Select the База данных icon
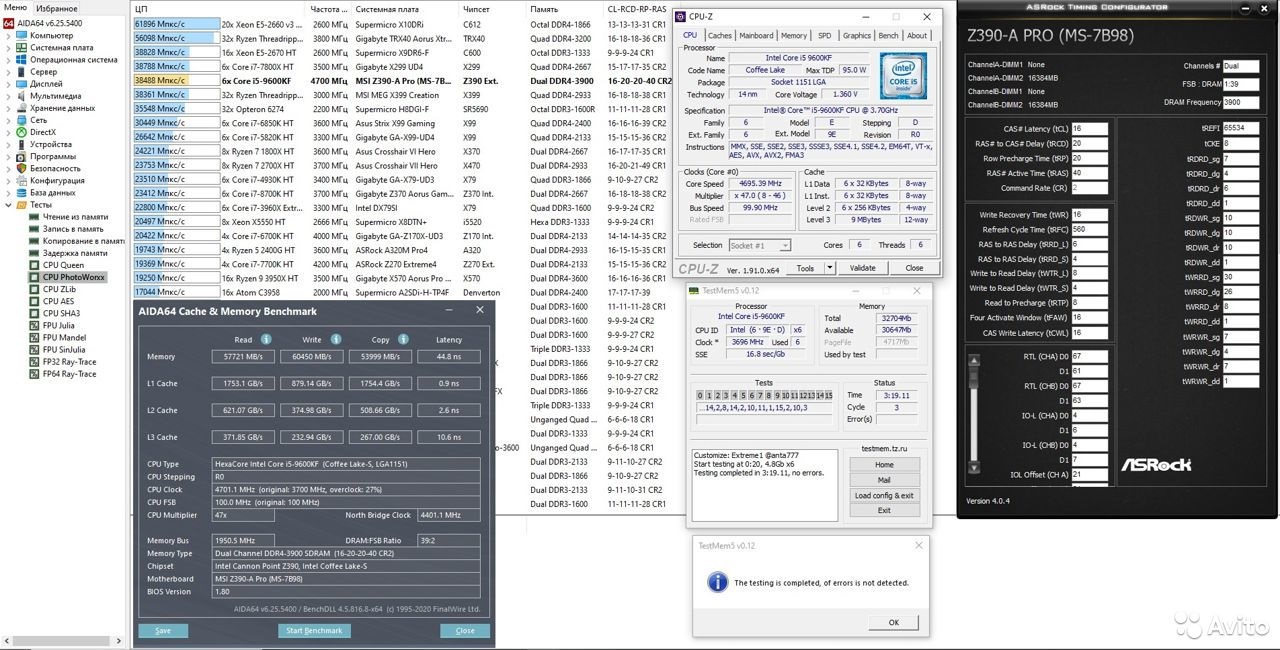 click(22, 193)
